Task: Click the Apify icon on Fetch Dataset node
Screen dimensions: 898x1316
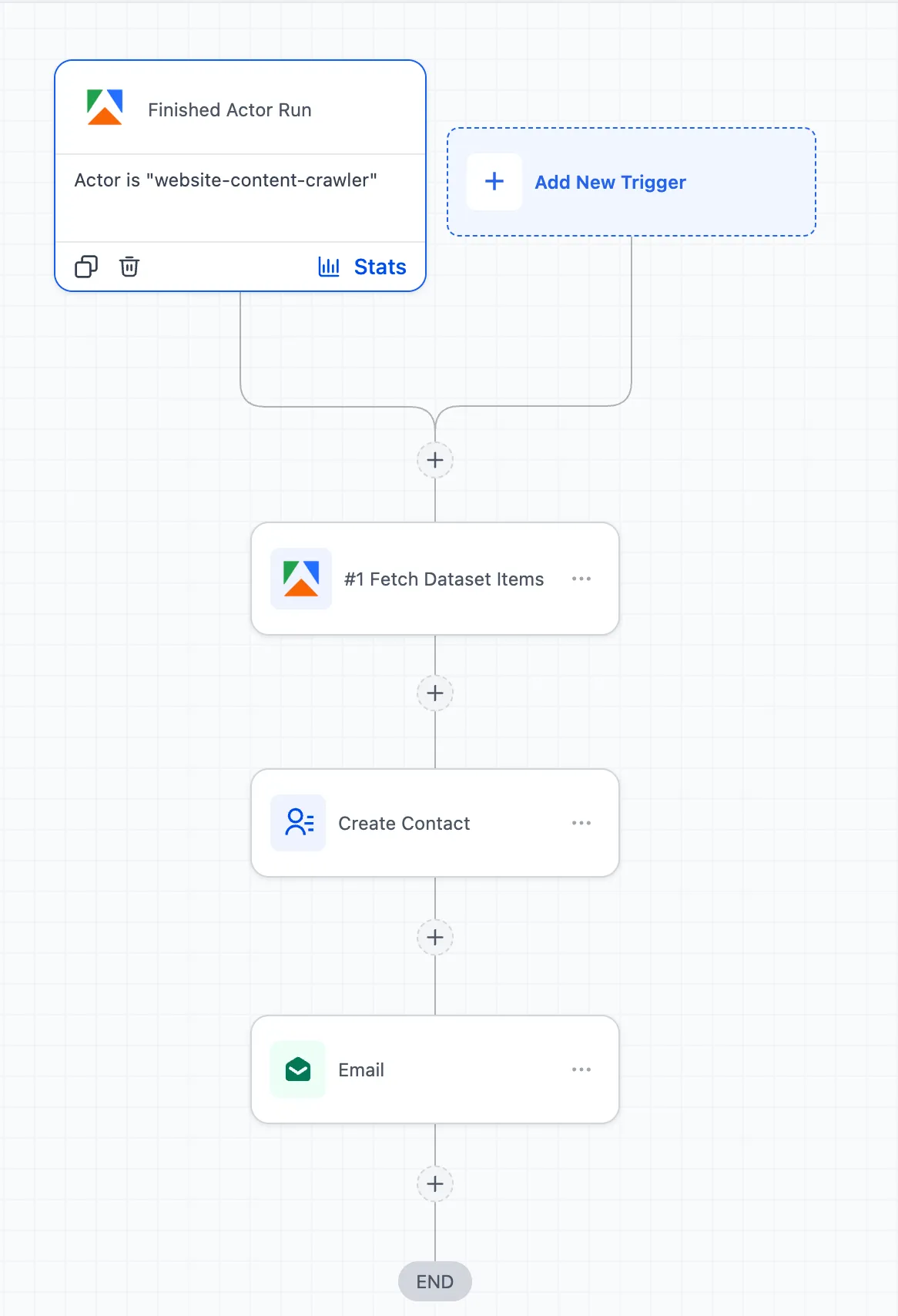Action: tap(301, 579)
